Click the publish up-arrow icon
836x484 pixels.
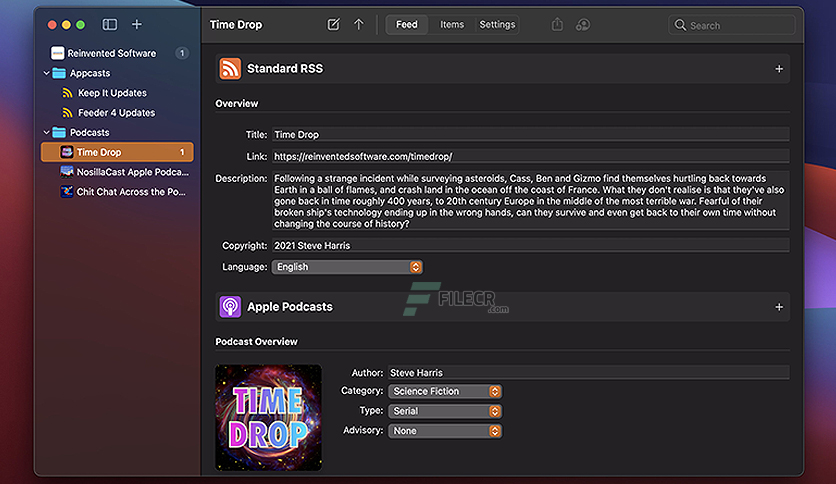359,25
